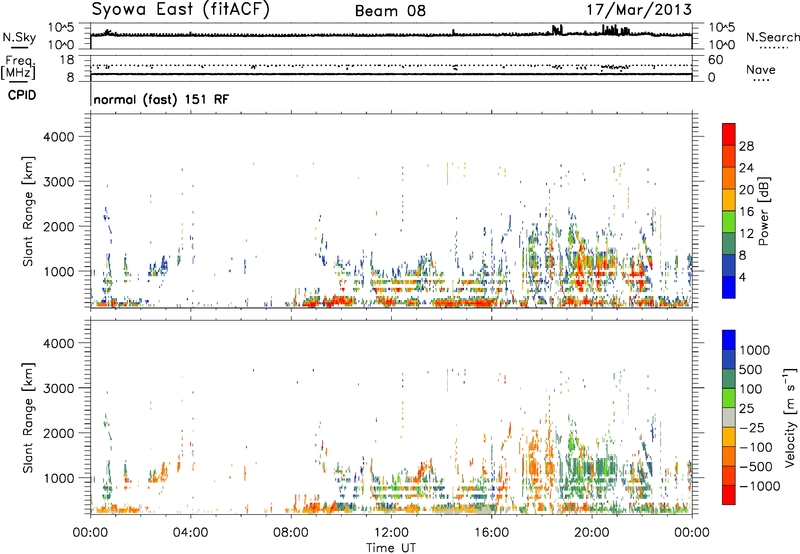The image size is (800, 554).
Task: Select 'normal (fast) 151 RF' text
Action: (161, 99)
